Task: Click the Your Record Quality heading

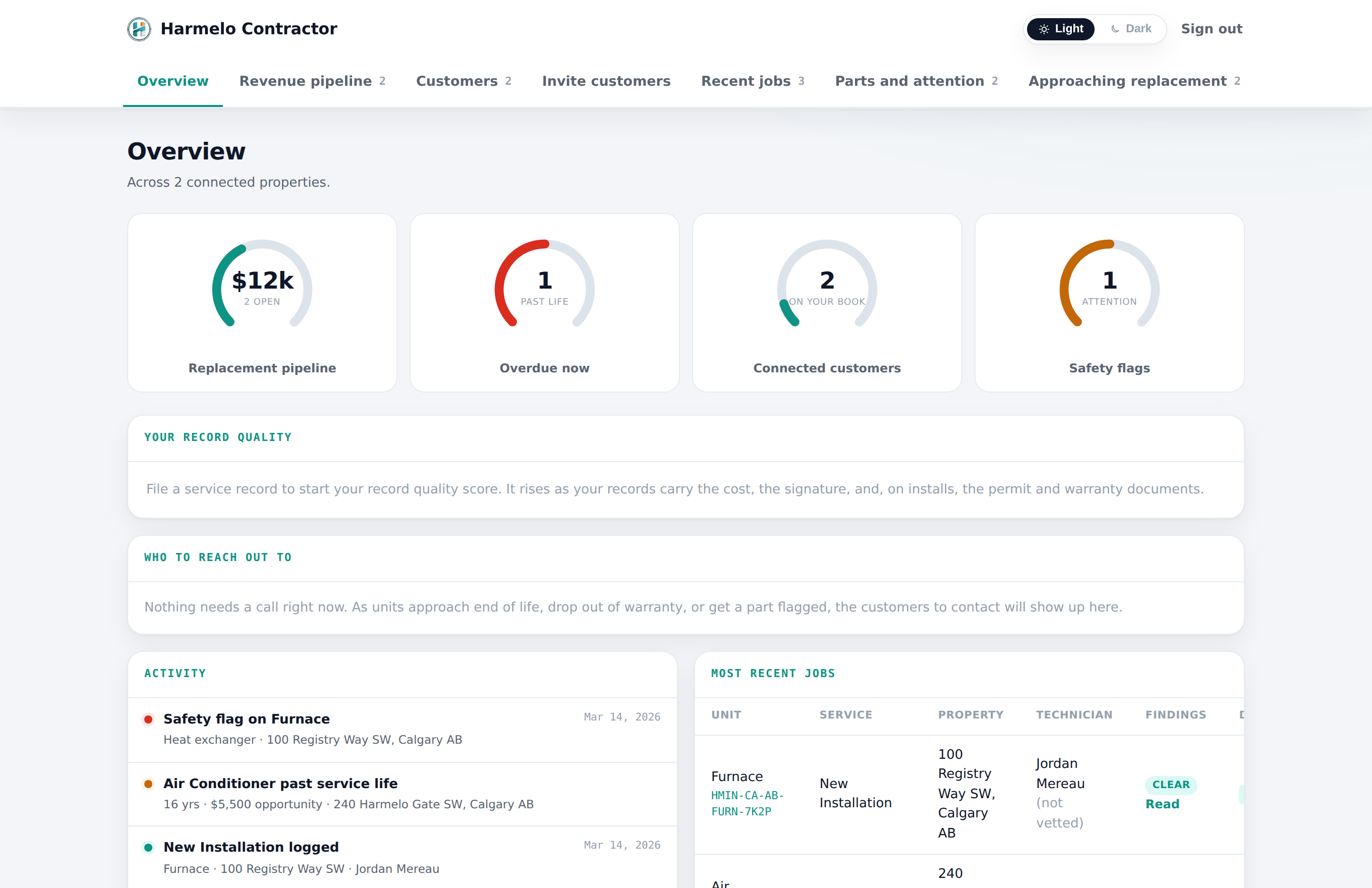Action: 218,437
